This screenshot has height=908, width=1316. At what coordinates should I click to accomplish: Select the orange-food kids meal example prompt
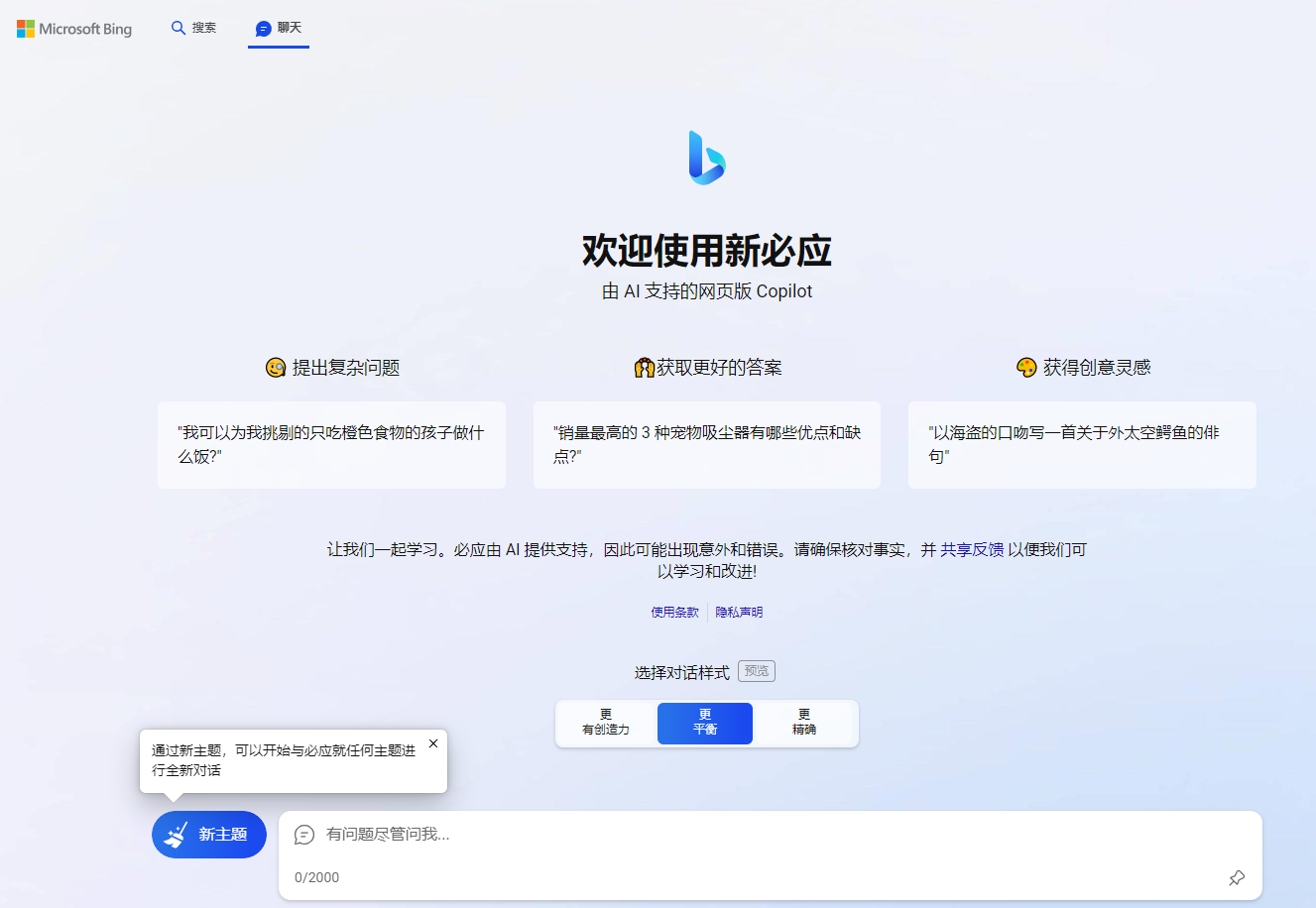[331, 444]
